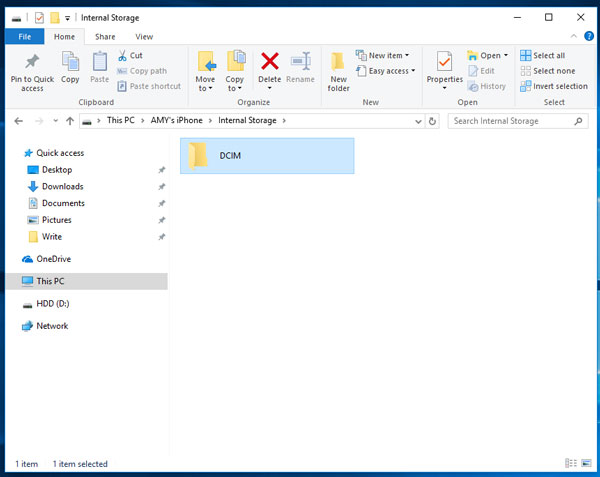Open the New item dropdown
The image size is (600, 477).
click(x=382, y=55)
